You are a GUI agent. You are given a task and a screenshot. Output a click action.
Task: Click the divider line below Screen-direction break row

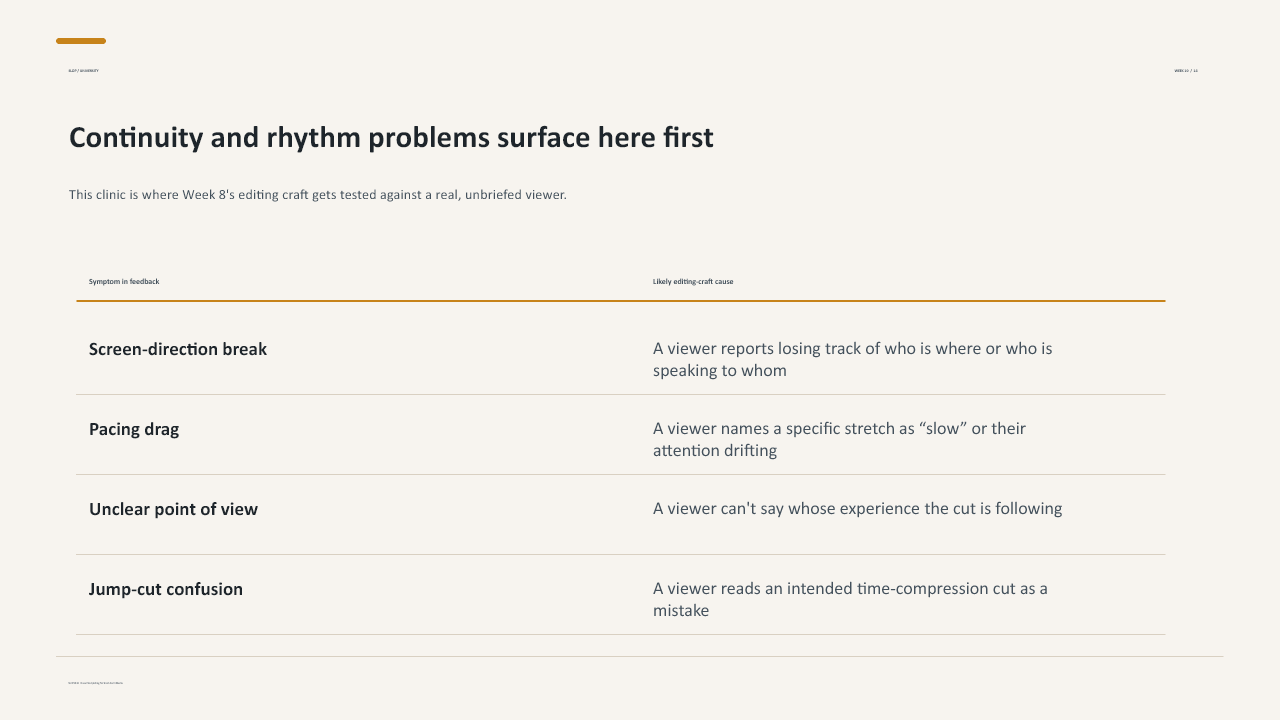point(620,394)
